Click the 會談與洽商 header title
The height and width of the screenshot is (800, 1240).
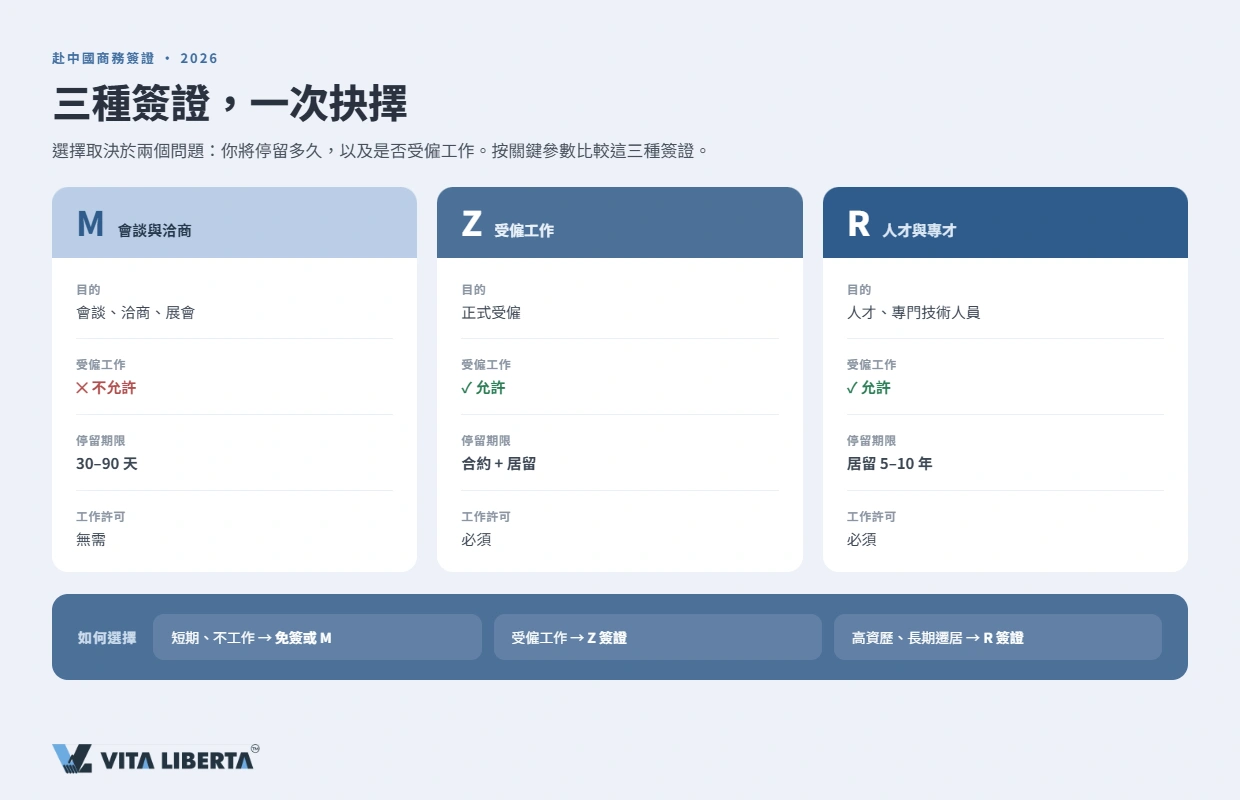(x=155, y=230)
